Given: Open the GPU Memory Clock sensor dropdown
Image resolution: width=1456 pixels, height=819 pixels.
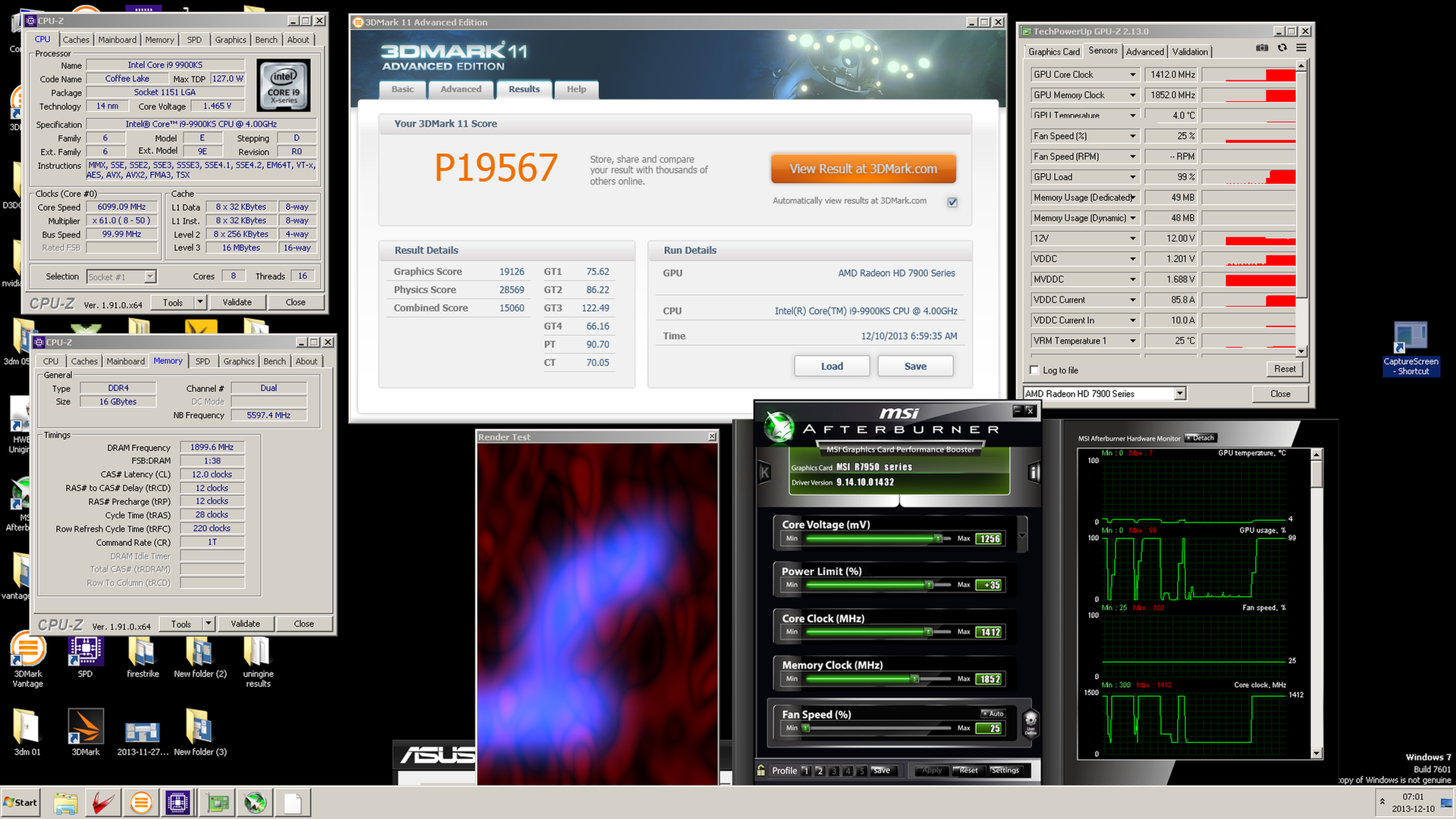Looking at the screenshot, I should (1133, 95).
